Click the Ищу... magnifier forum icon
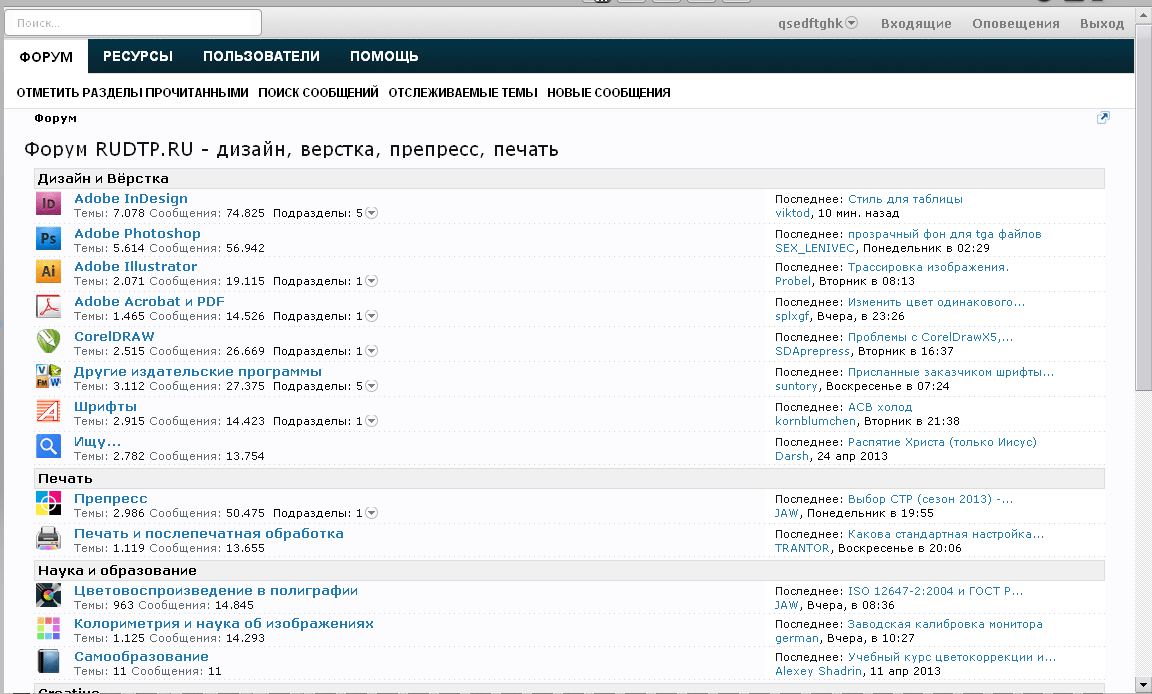The width and height of the screenshot is (1152, 694). tap(48, 447)
